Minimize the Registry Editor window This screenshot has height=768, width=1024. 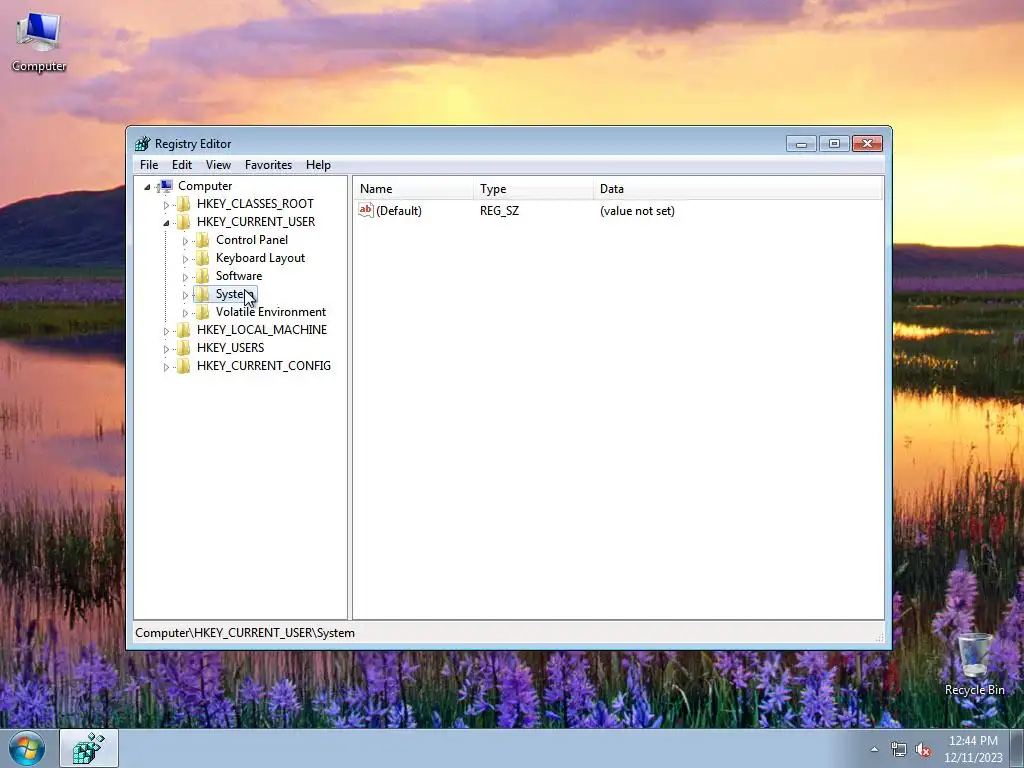(x=801, y=144)
